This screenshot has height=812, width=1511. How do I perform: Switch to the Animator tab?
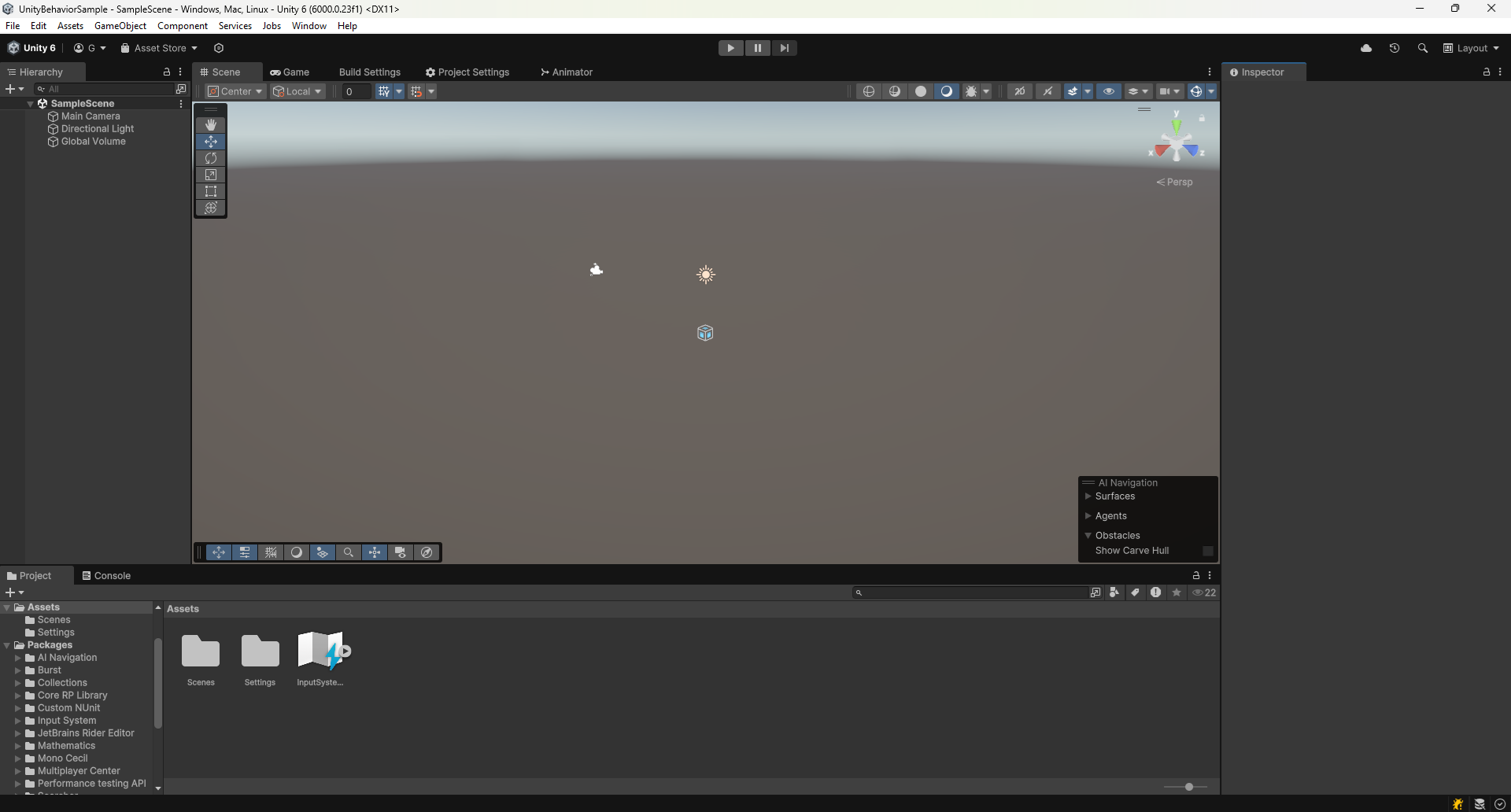(567, 72)
